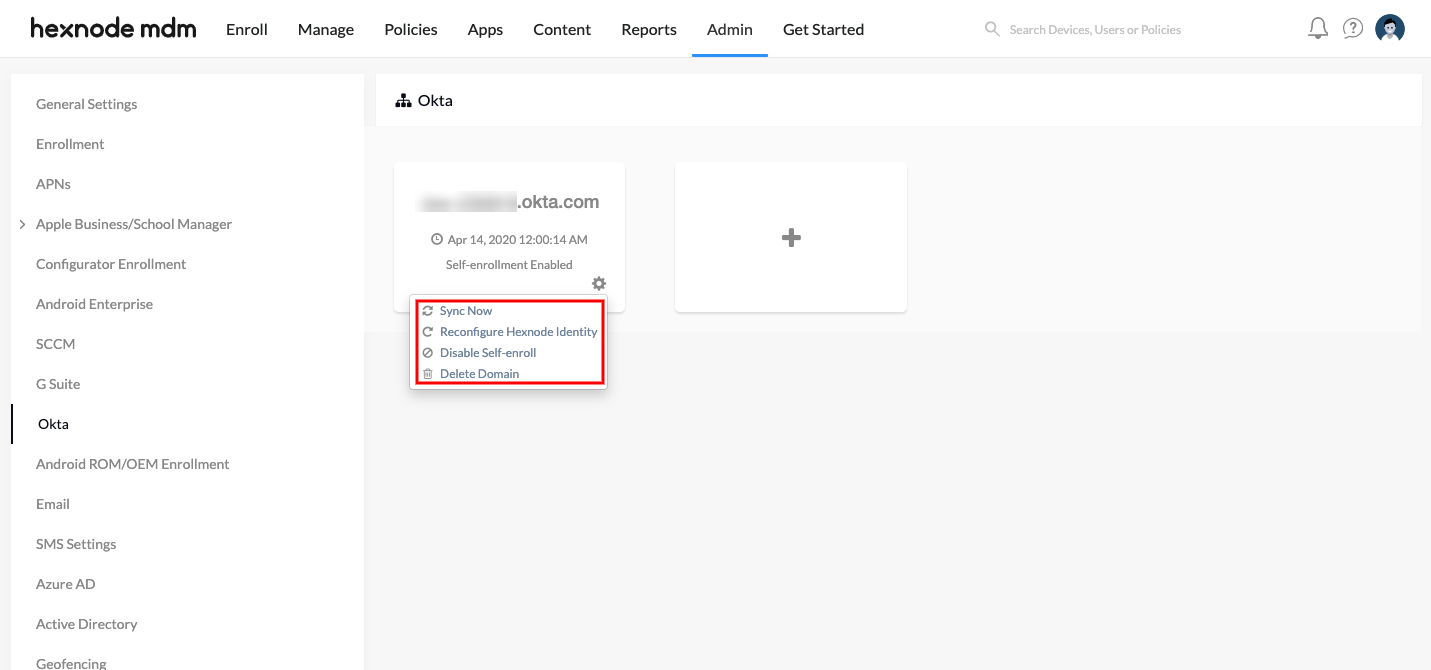The width and height of the screenshot is (1431, 670).
Task: Click the Apr 14, 2020 12:00:14 AM timestamp
Action: (517, 240)
